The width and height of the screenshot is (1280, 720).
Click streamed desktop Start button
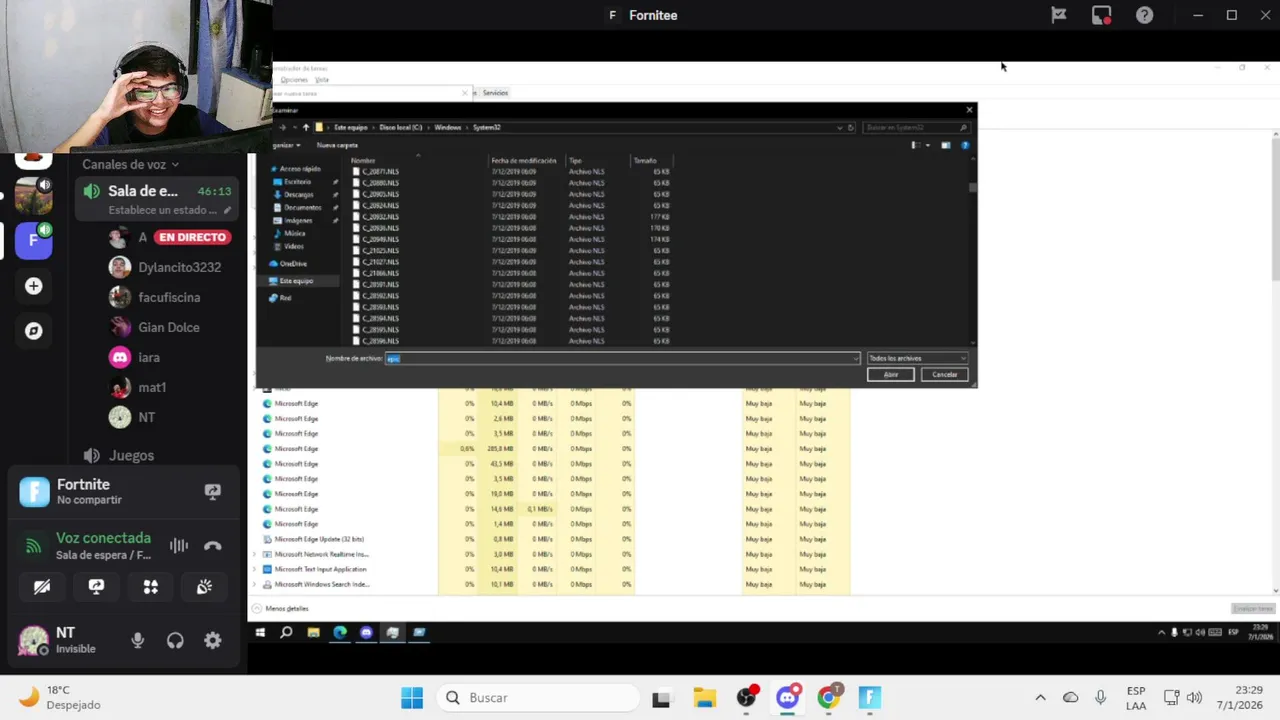pos(260,632)
